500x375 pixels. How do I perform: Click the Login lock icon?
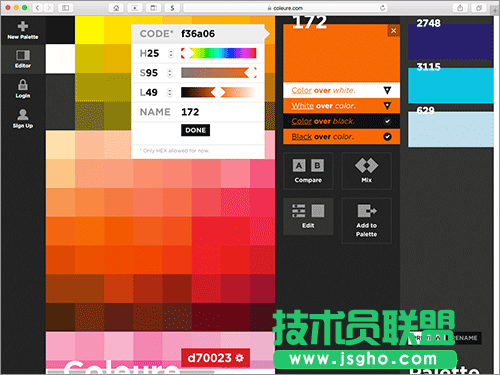click(23, 85)
